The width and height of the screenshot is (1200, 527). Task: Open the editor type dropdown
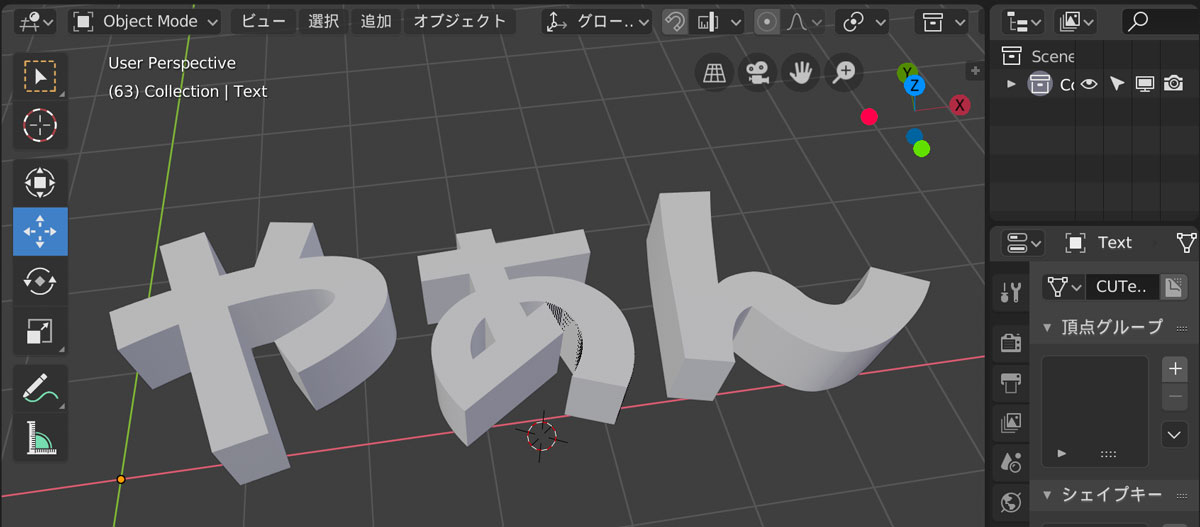(x=35, y=21)
